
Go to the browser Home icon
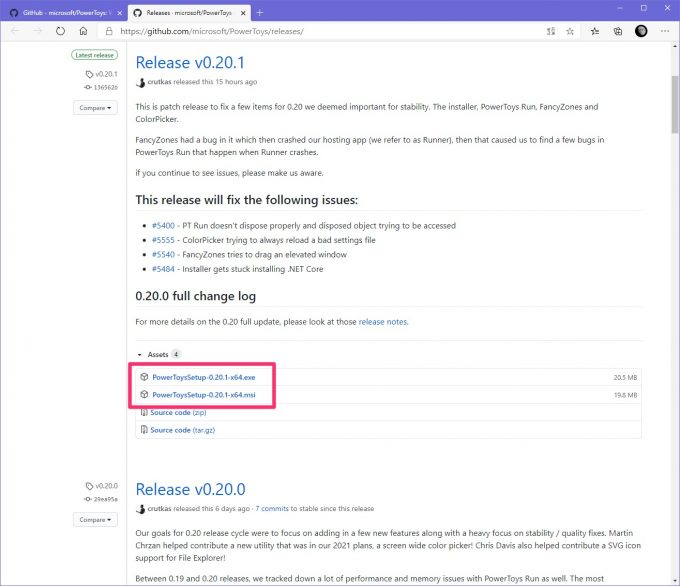click(x=83, y=31)
